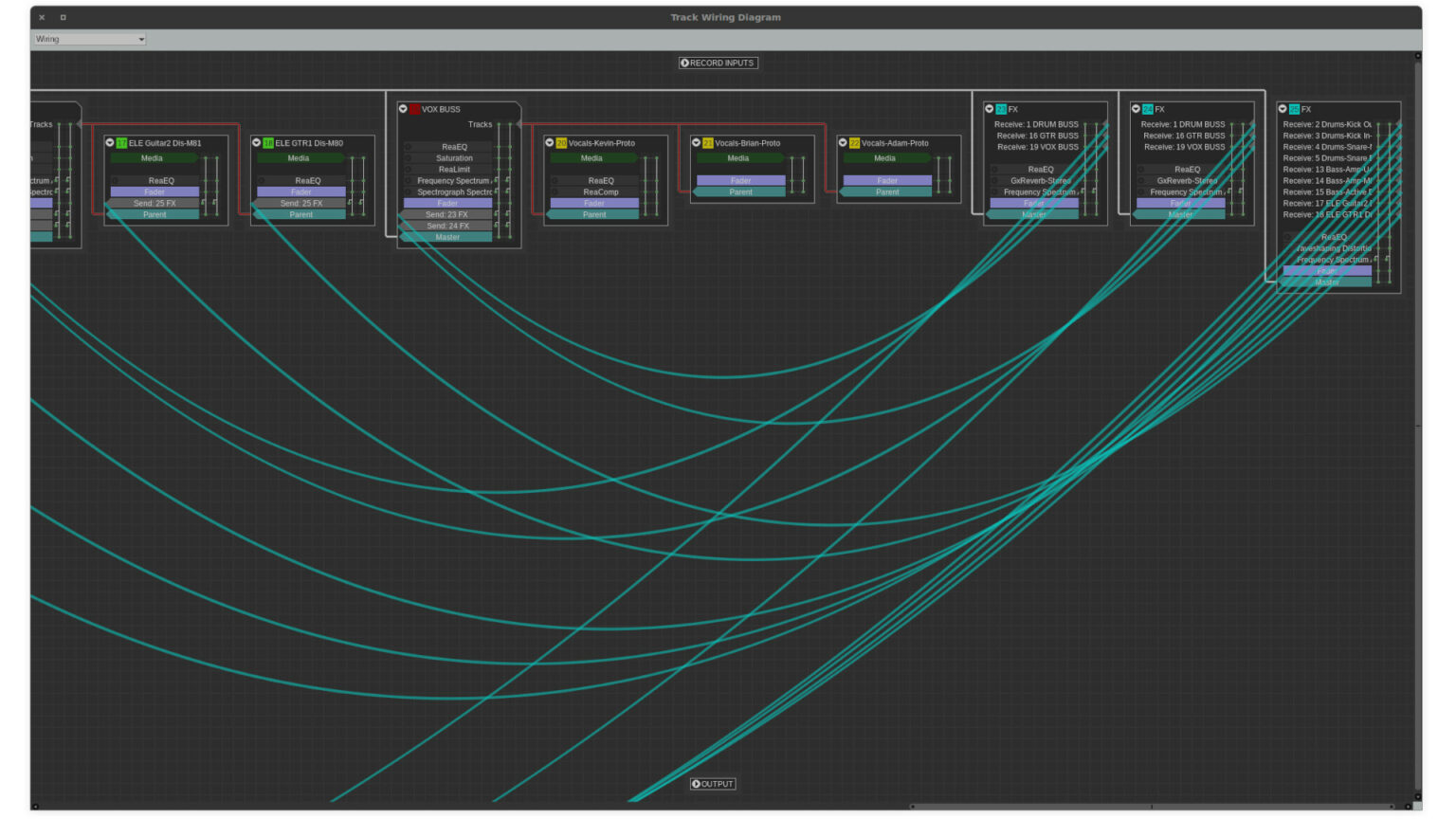
Task: Click the Fader block on Vocals-Adam-Proto
Action: pyautogui.click(x=887, y=180)
